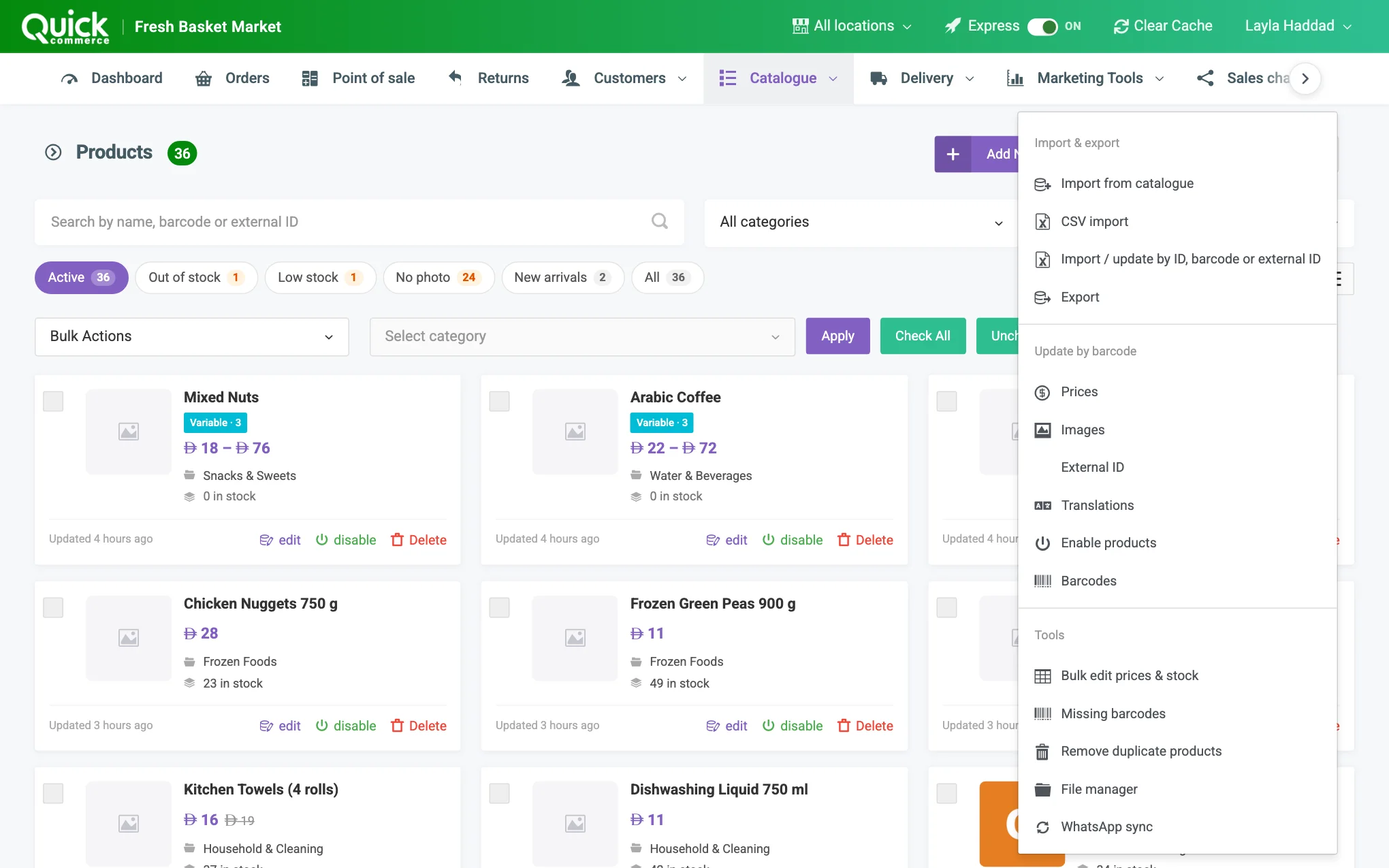Click the WhatsApp sync icon
This screenshot has height=868, width=1389.
[x=1042, y=827]
